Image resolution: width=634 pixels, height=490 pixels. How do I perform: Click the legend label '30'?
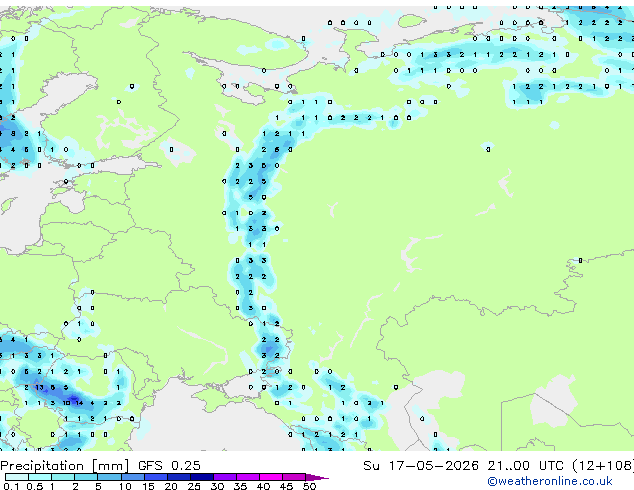[218, 486]
